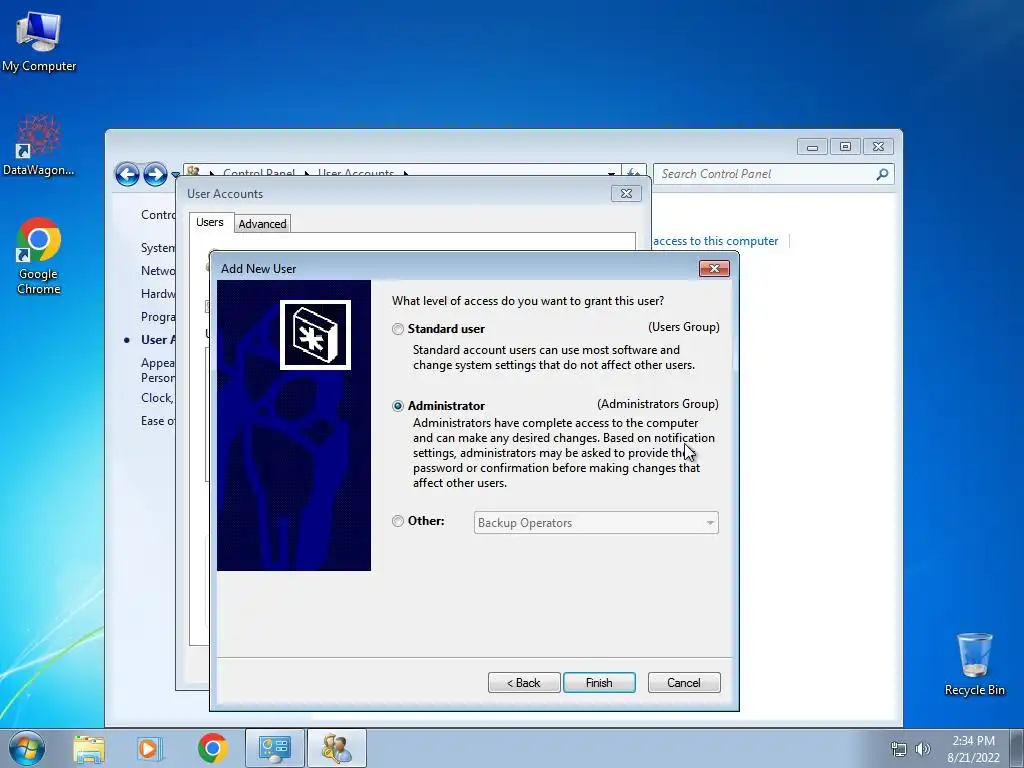Open the Windows Start menu
1024x768 pixels.
pyautogui.click(x=27, y=748)
